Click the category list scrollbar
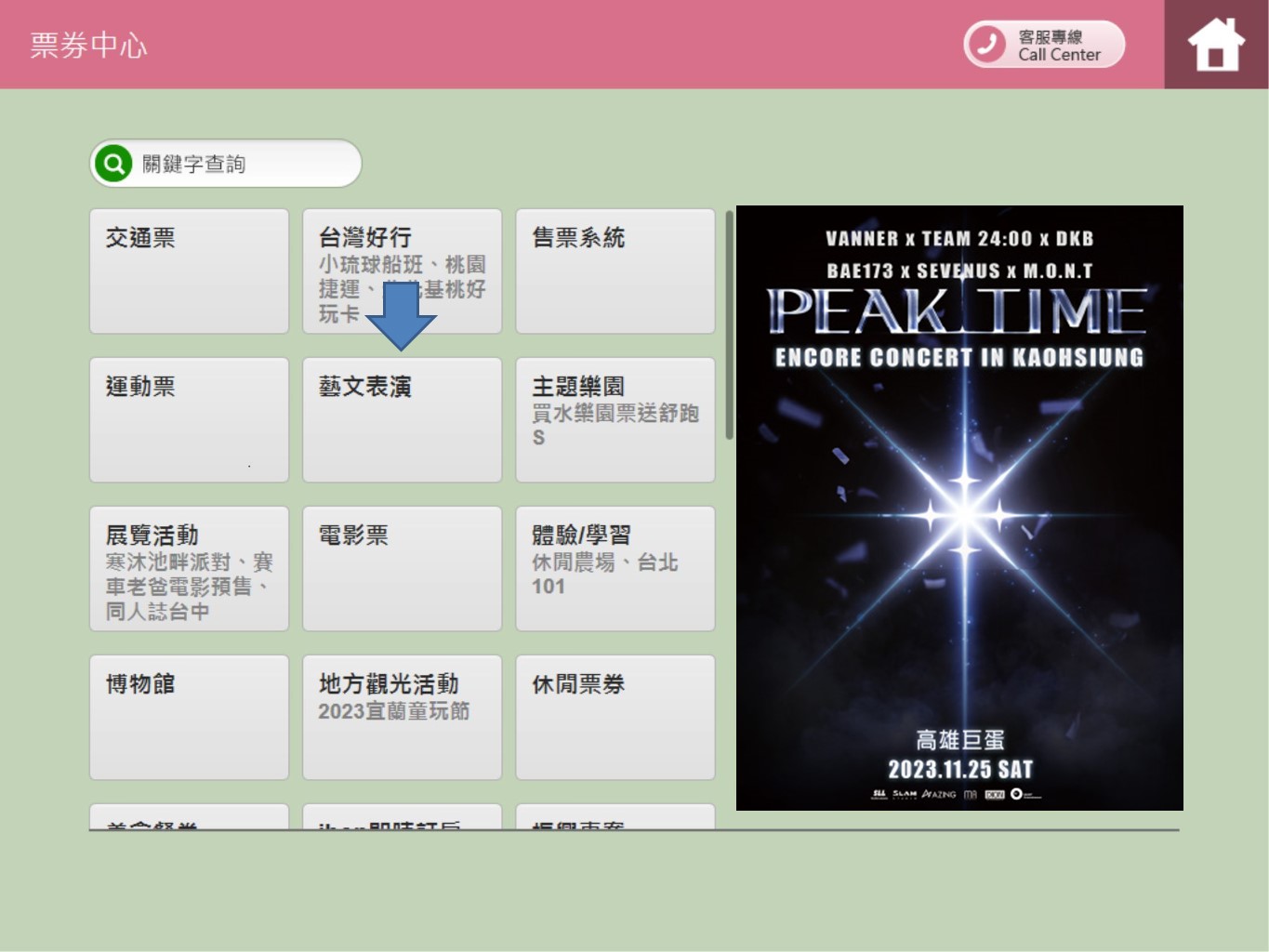The height and width of the screenshot is (952, 1269). (730, 325)
